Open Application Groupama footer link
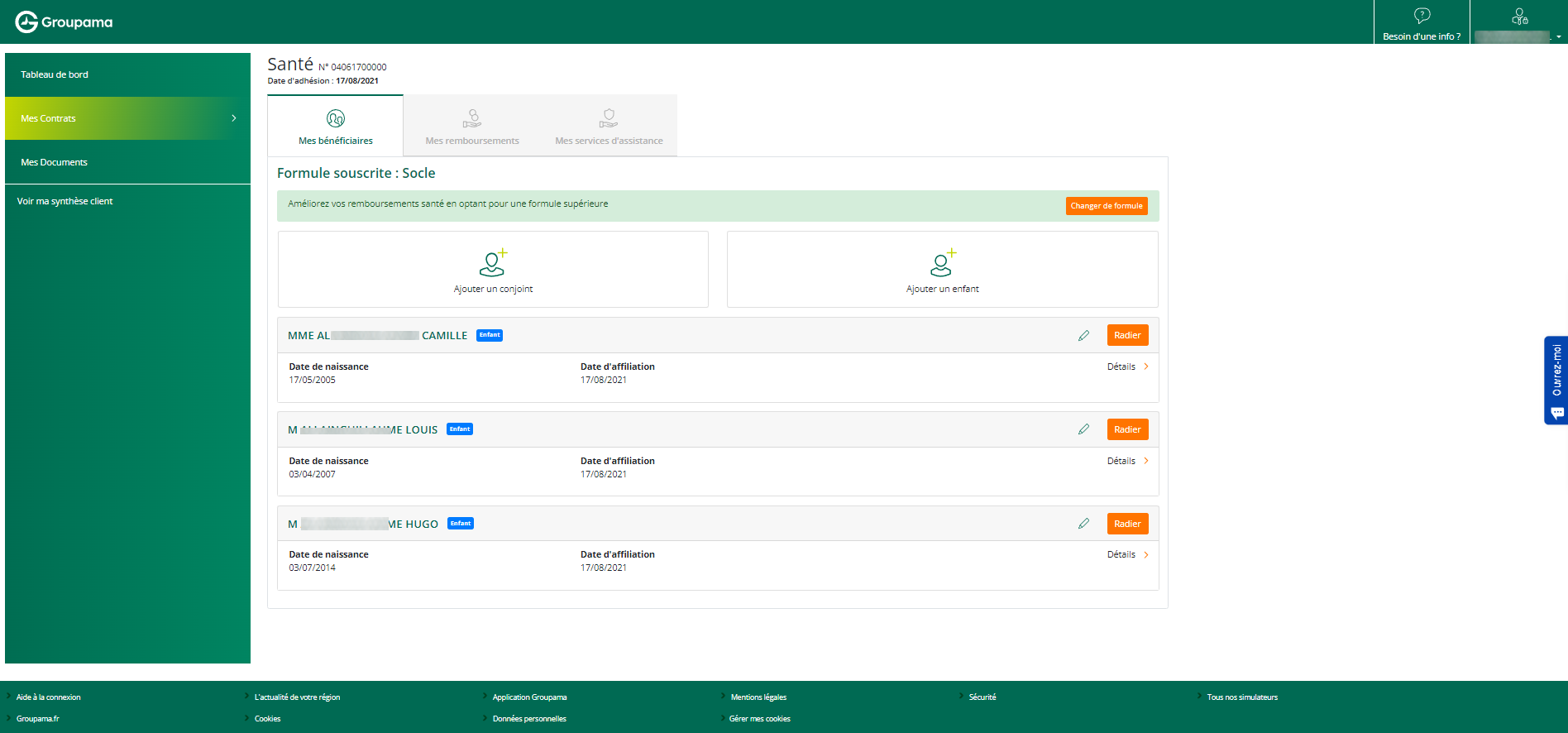The width and height of the screenshot is (1568, 733). tap(529, 697)
